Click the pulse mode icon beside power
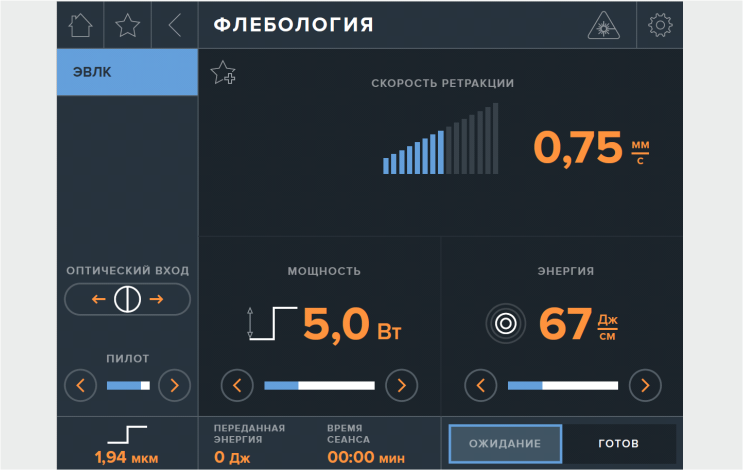Viewport: 743px width, 470px height. (x=272, y=323)
